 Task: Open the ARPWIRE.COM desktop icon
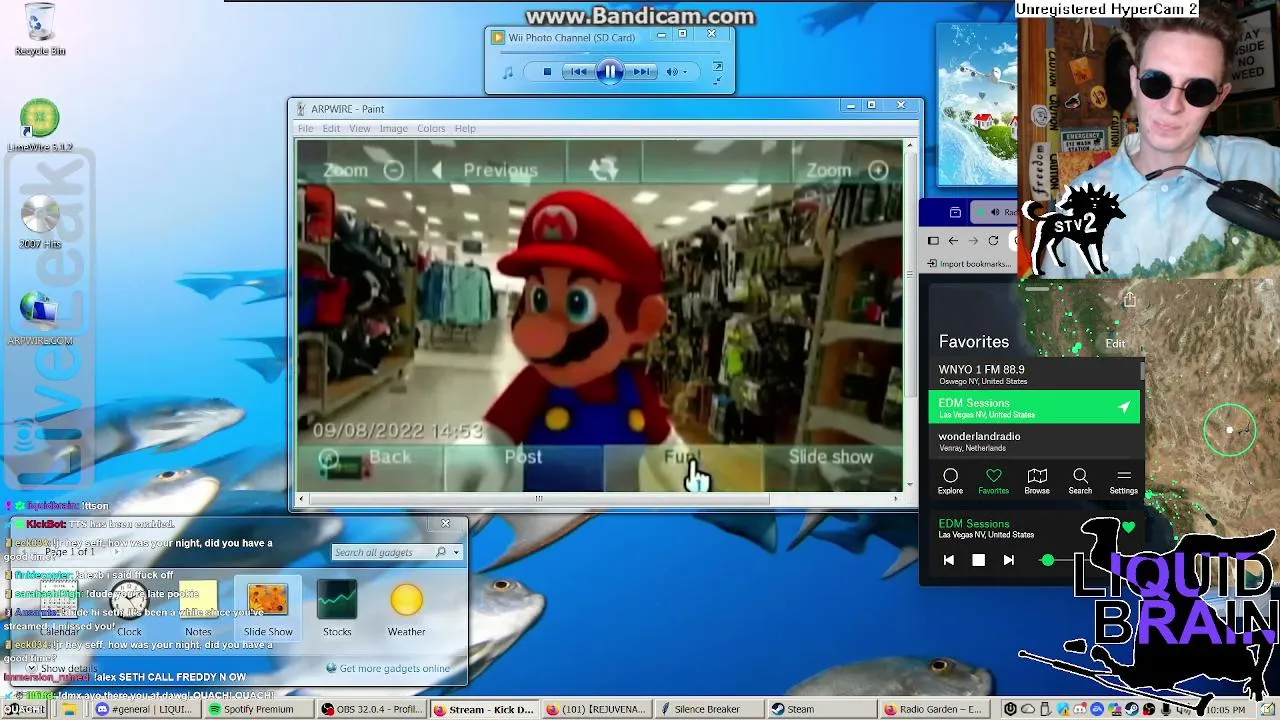[40, 320]
